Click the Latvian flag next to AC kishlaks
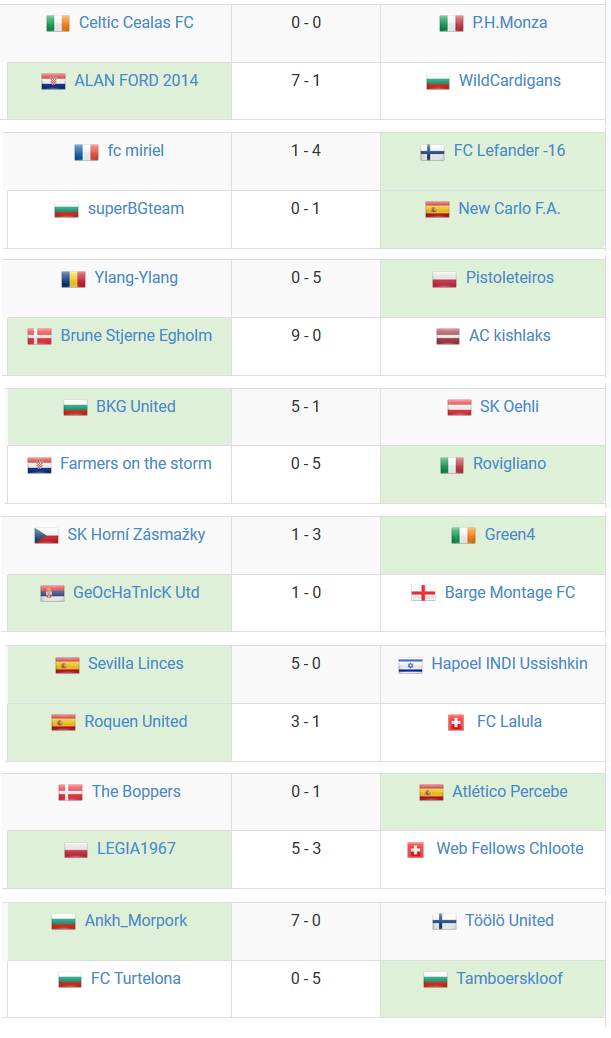 (x=448, y=337)
